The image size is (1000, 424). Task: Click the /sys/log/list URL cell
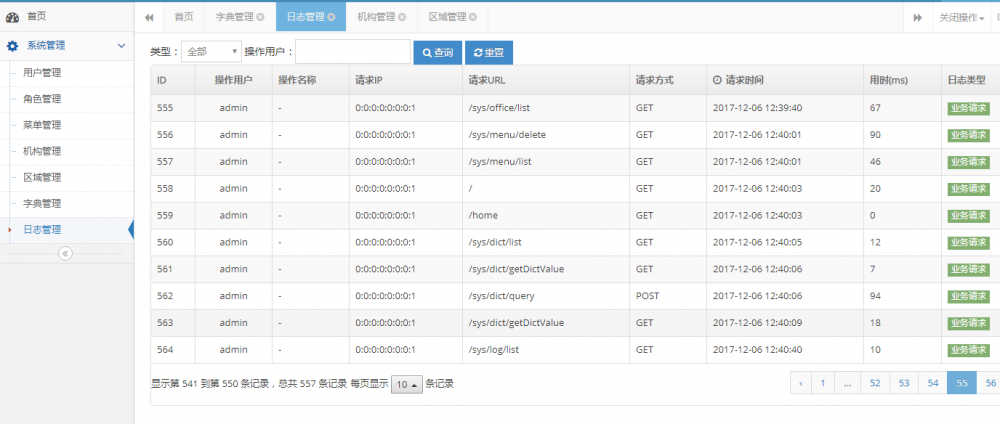545,349
